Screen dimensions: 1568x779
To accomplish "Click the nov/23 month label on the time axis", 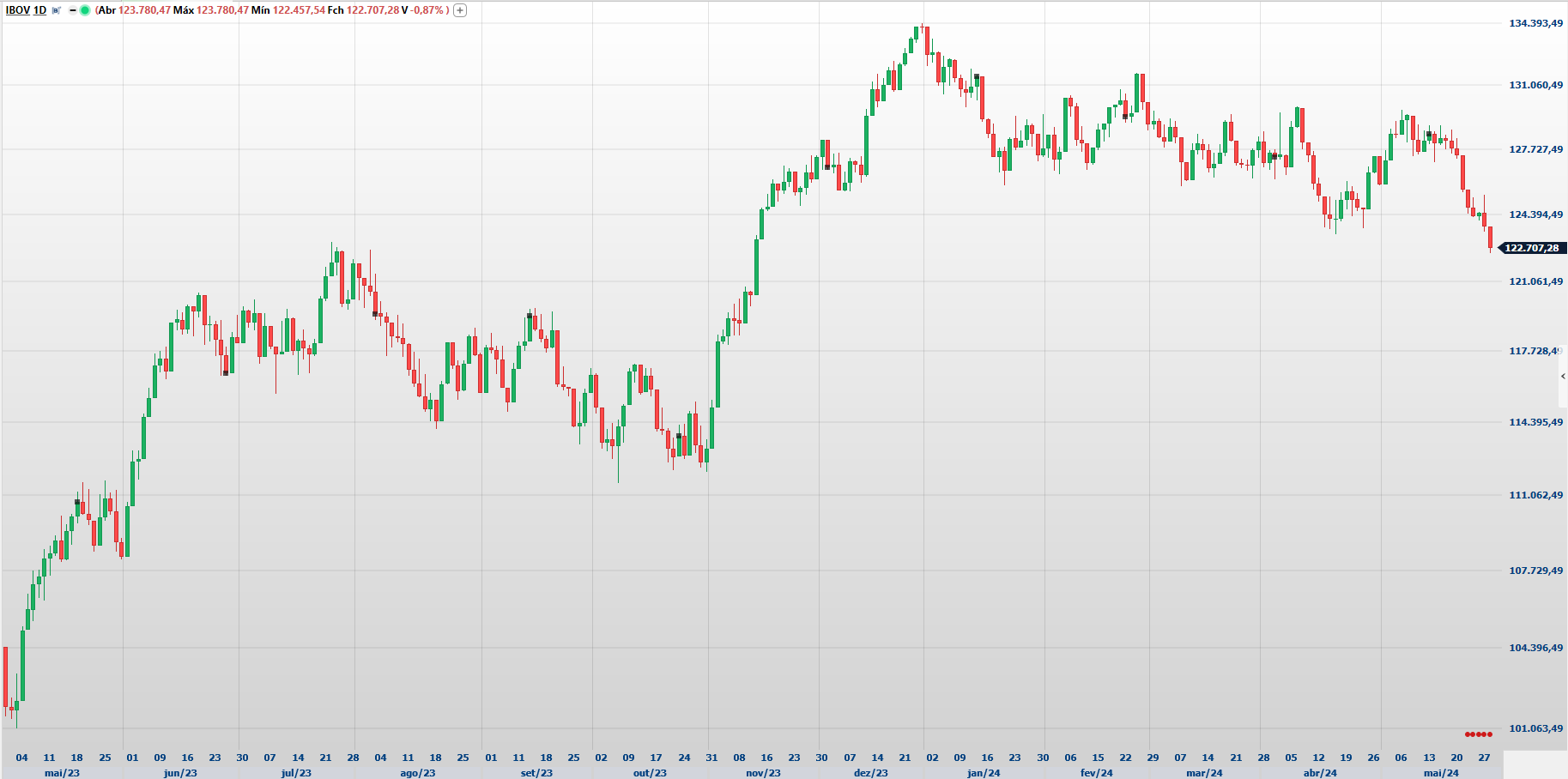I will [763, 773].
